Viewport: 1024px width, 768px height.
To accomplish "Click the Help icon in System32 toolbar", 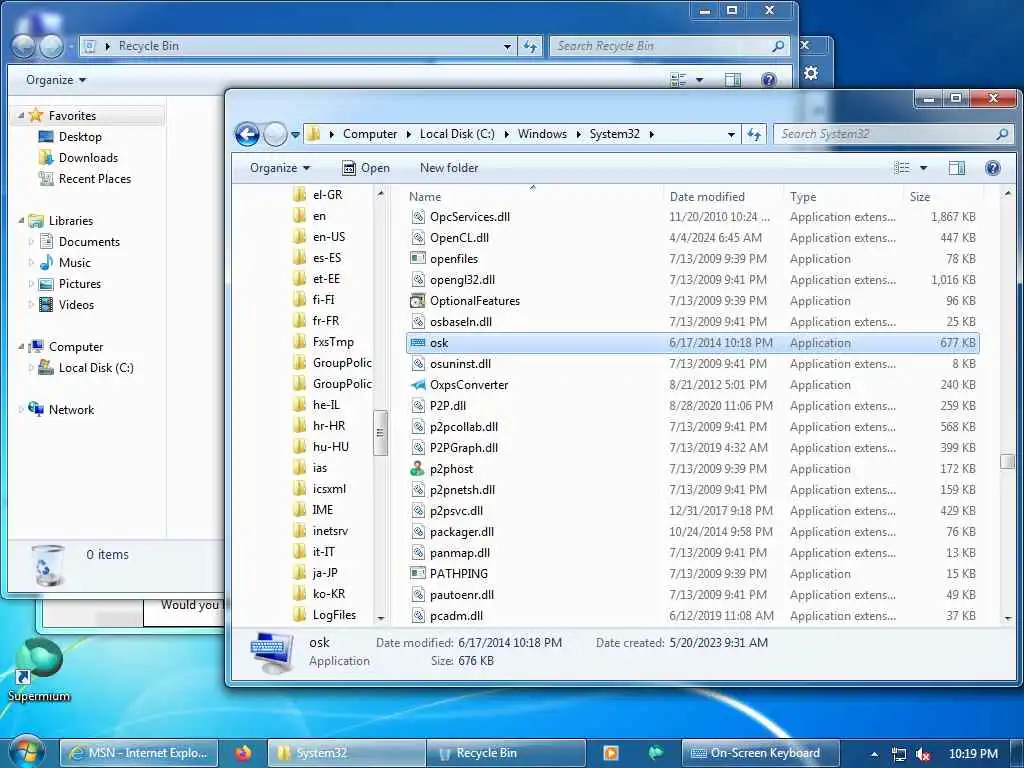I will click(x=993, y=168).
